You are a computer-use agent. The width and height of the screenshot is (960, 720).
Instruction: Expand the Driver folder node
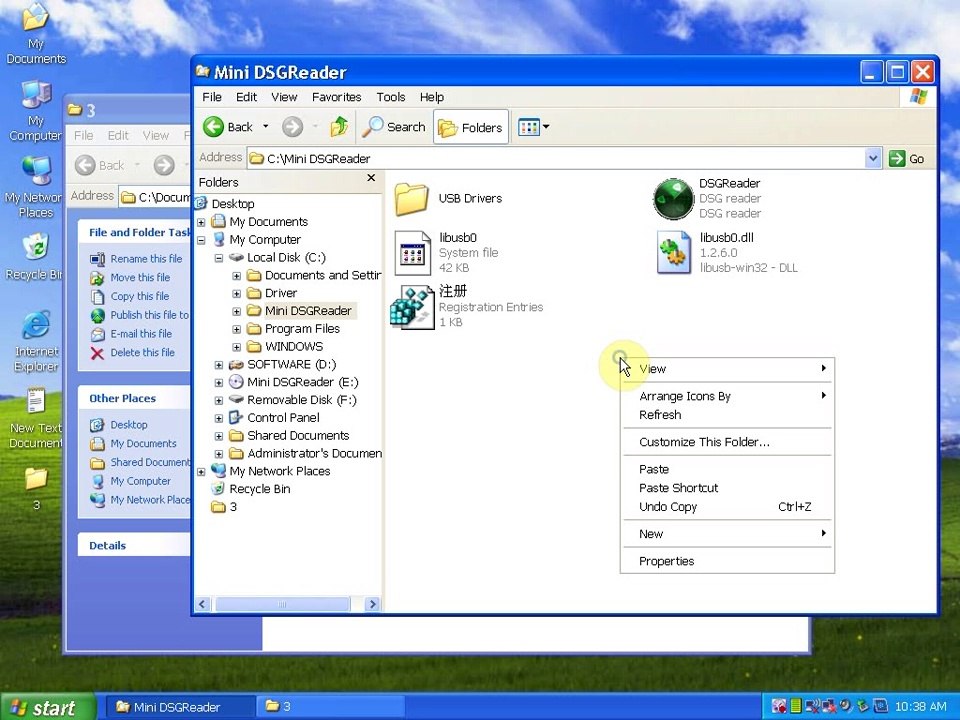pos(236,293)
